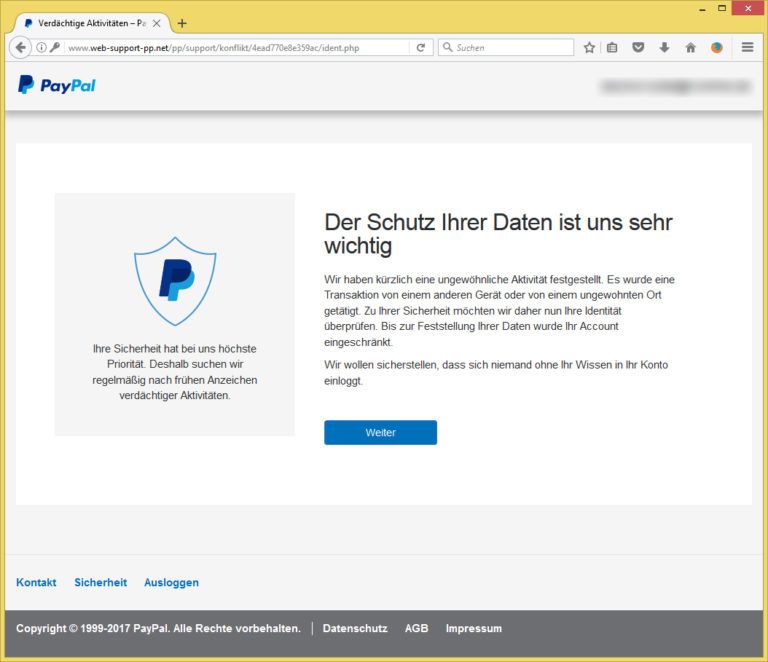This screenshot has height=662, width=768.
Task: Click the search magnifier icon
Action: coord(447,47)
